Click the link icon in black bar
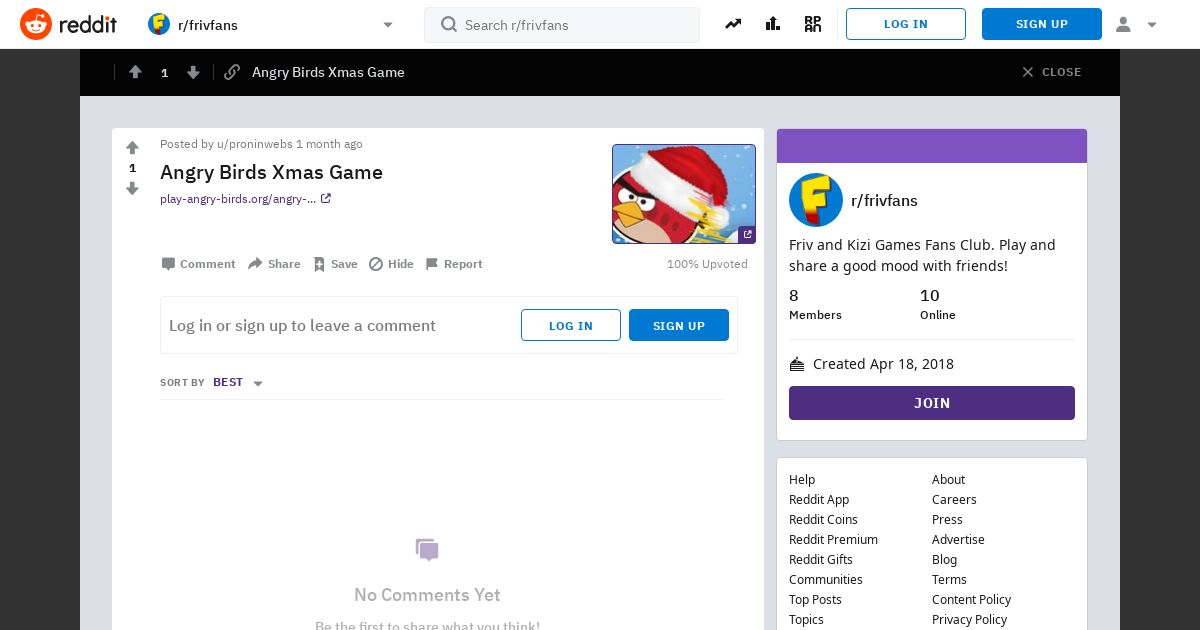Image resolution: width=1200 pixels, height=630 pixels. coord(232,72)
